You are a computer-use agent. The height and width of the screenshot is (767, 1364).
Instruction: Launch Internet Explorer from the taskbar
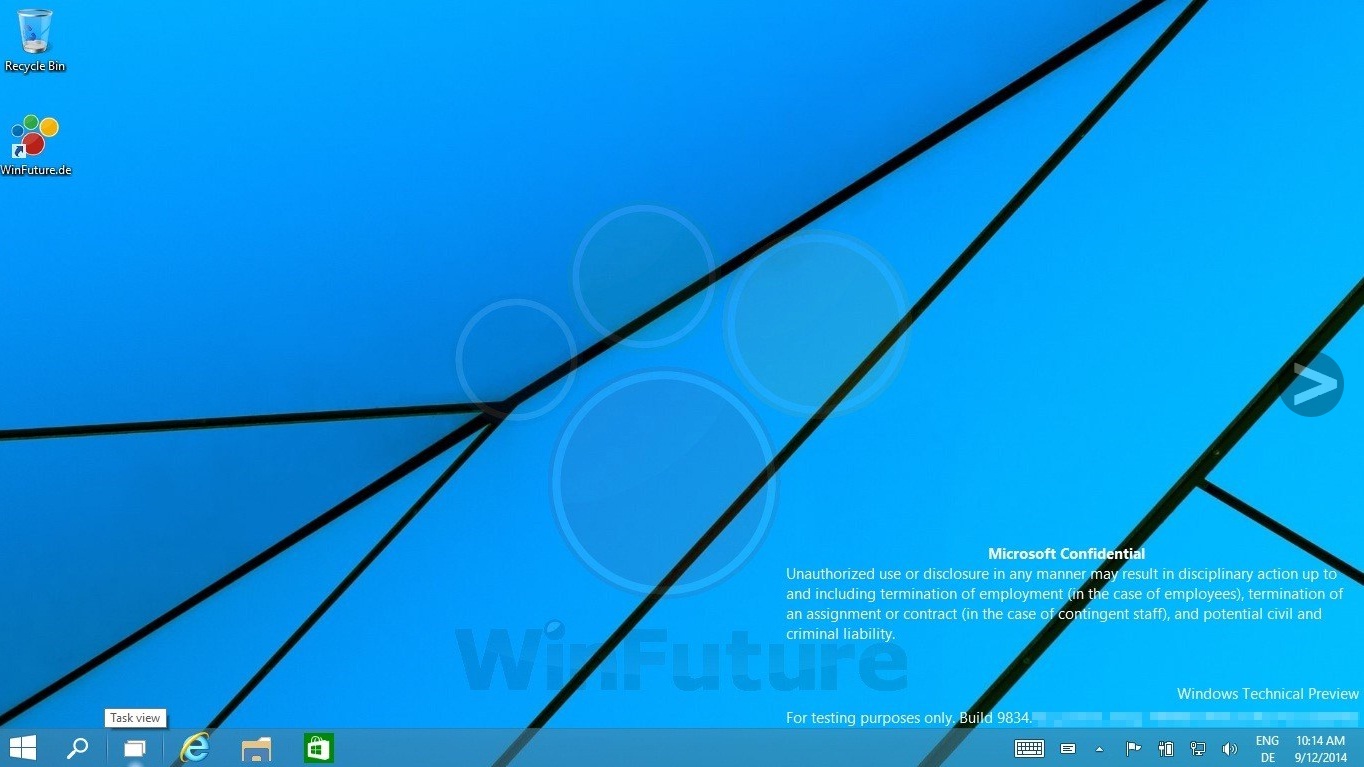click(194, 748)
